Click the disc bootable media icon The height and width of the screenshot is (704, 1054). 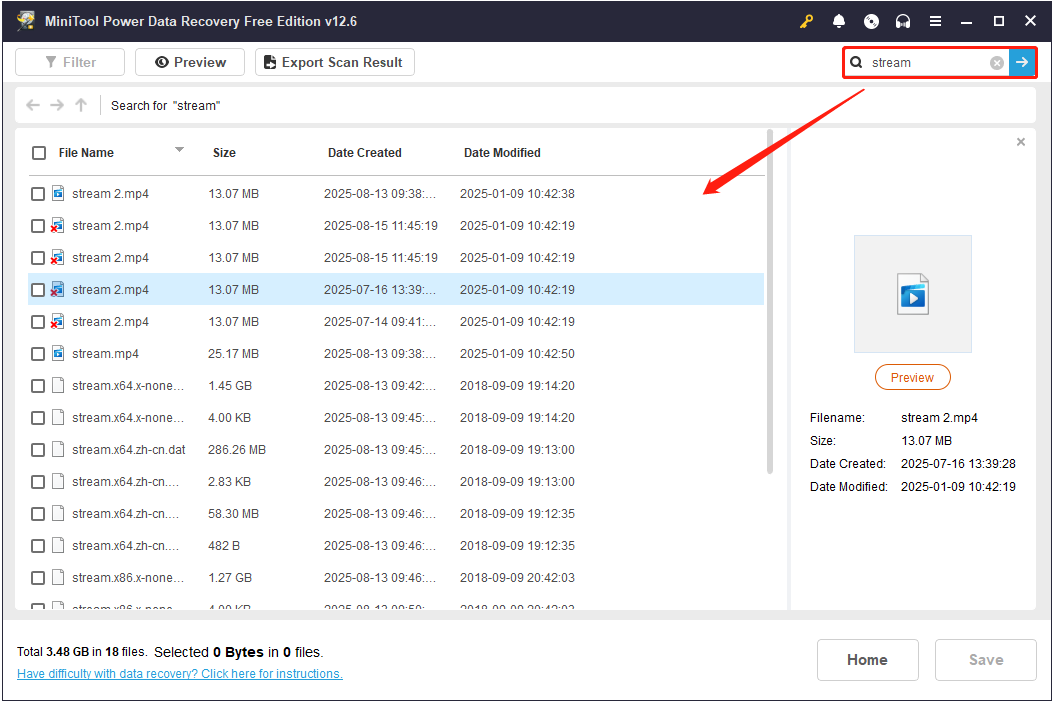pyautogui.click(x=871, y=21)
